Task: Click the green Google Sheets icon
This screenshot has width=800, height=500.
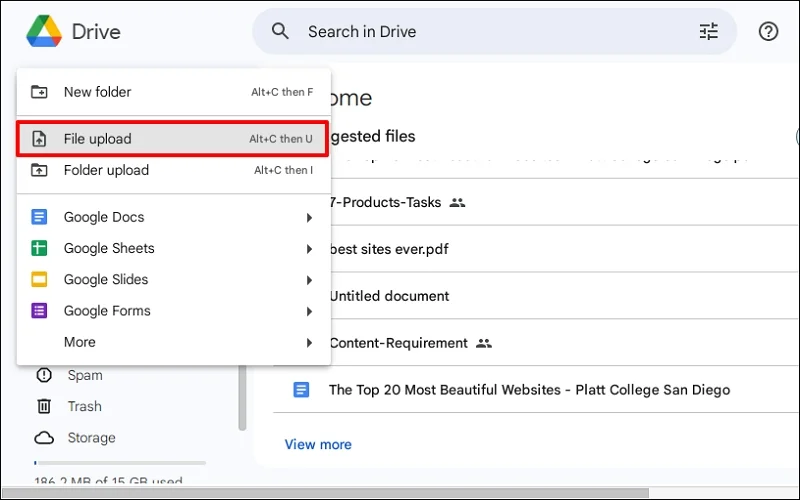Action: click(x=39, y=248)
